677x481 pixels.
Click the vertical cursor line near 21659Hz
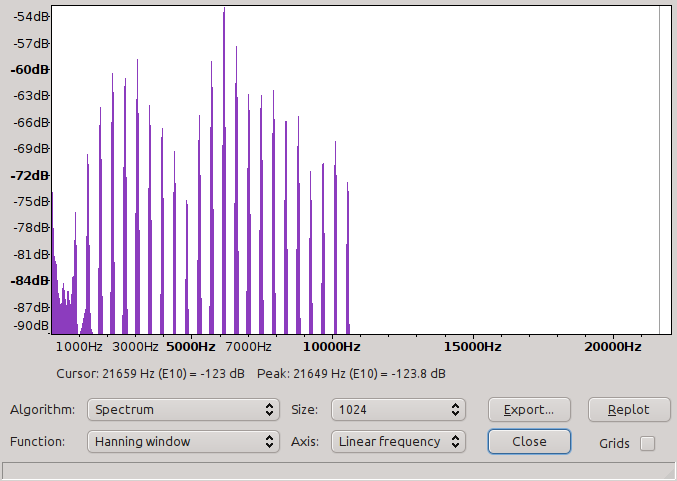pyautogui.click(x=659, y=170)
